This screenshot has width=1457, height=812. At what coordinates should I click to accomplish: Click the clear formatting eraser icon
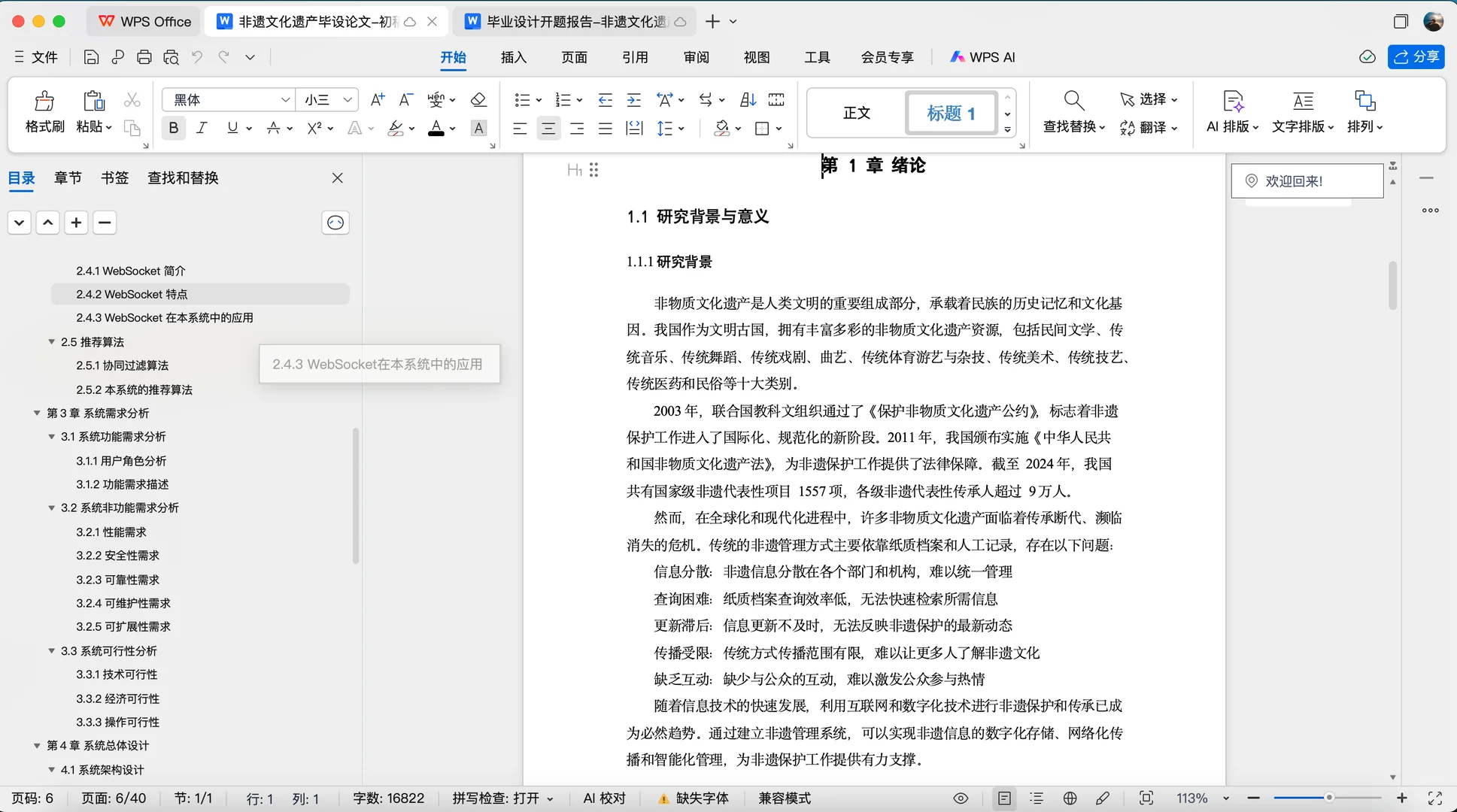[x=478, y=99]
